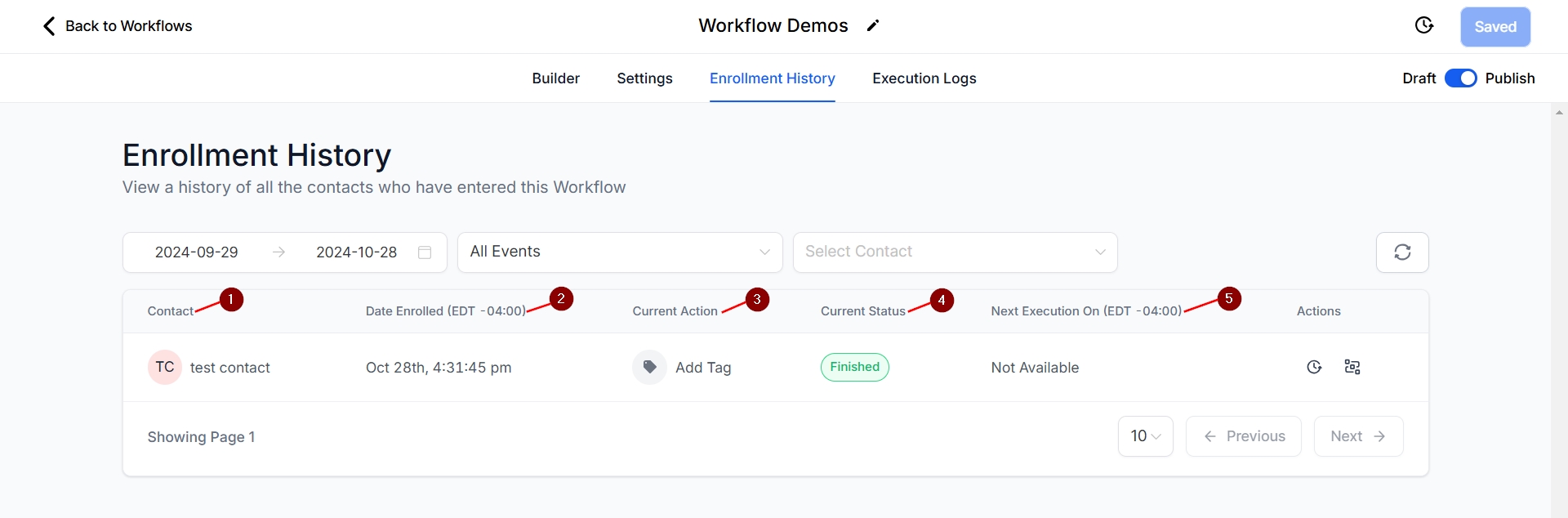Click the back arrow chevron icon

coord(49,26)
